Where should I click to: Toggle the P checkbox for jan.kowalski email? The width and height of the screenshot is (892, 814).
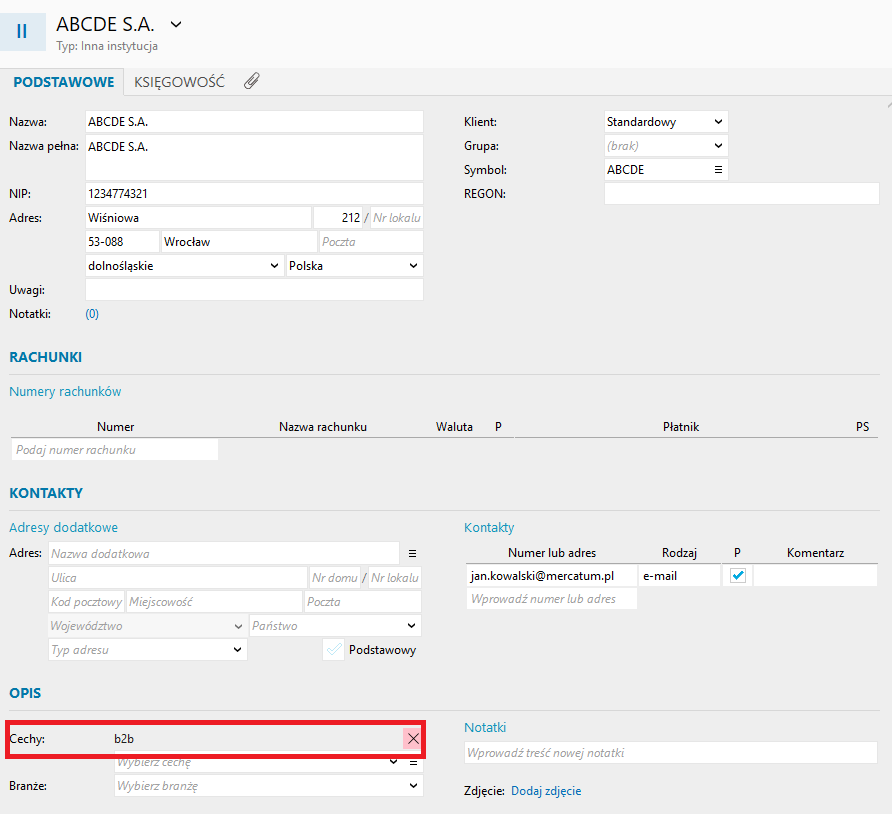tap(738, 576)
